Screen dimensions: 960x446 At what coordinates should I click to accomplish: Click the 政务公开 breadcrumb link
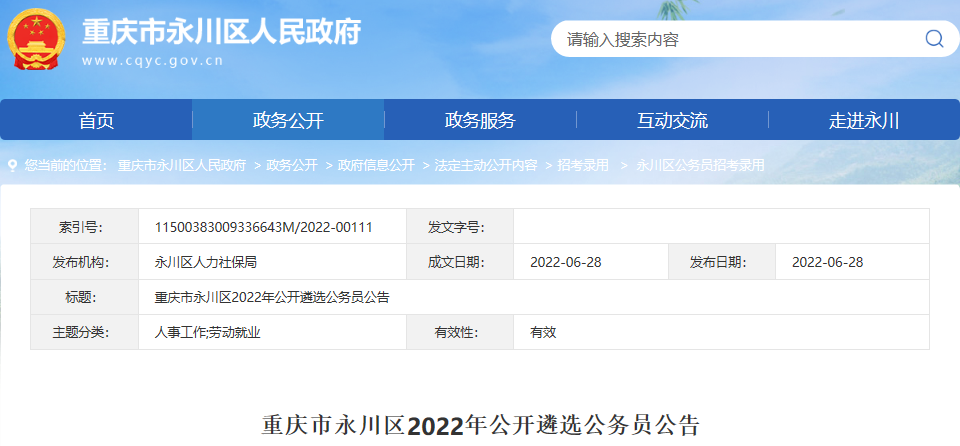tap(292, 165)
